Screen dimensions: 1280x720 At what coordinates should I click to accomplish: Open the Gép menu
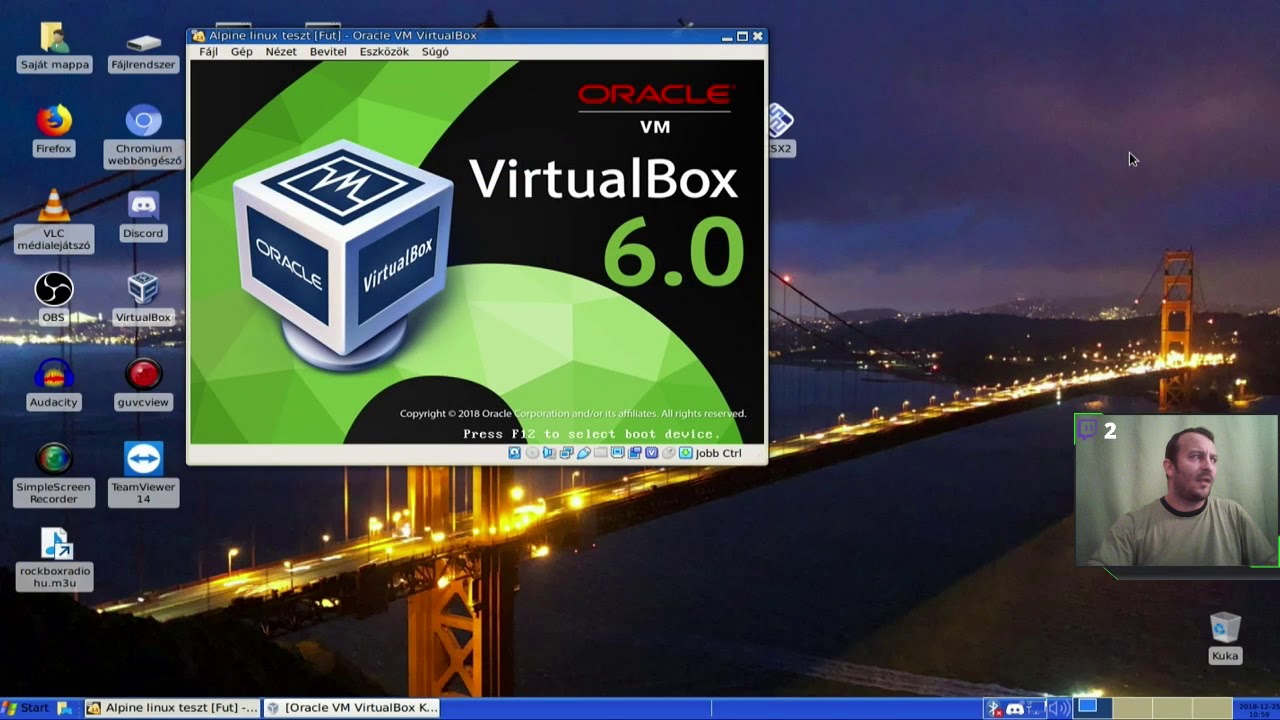coord(242,52)
